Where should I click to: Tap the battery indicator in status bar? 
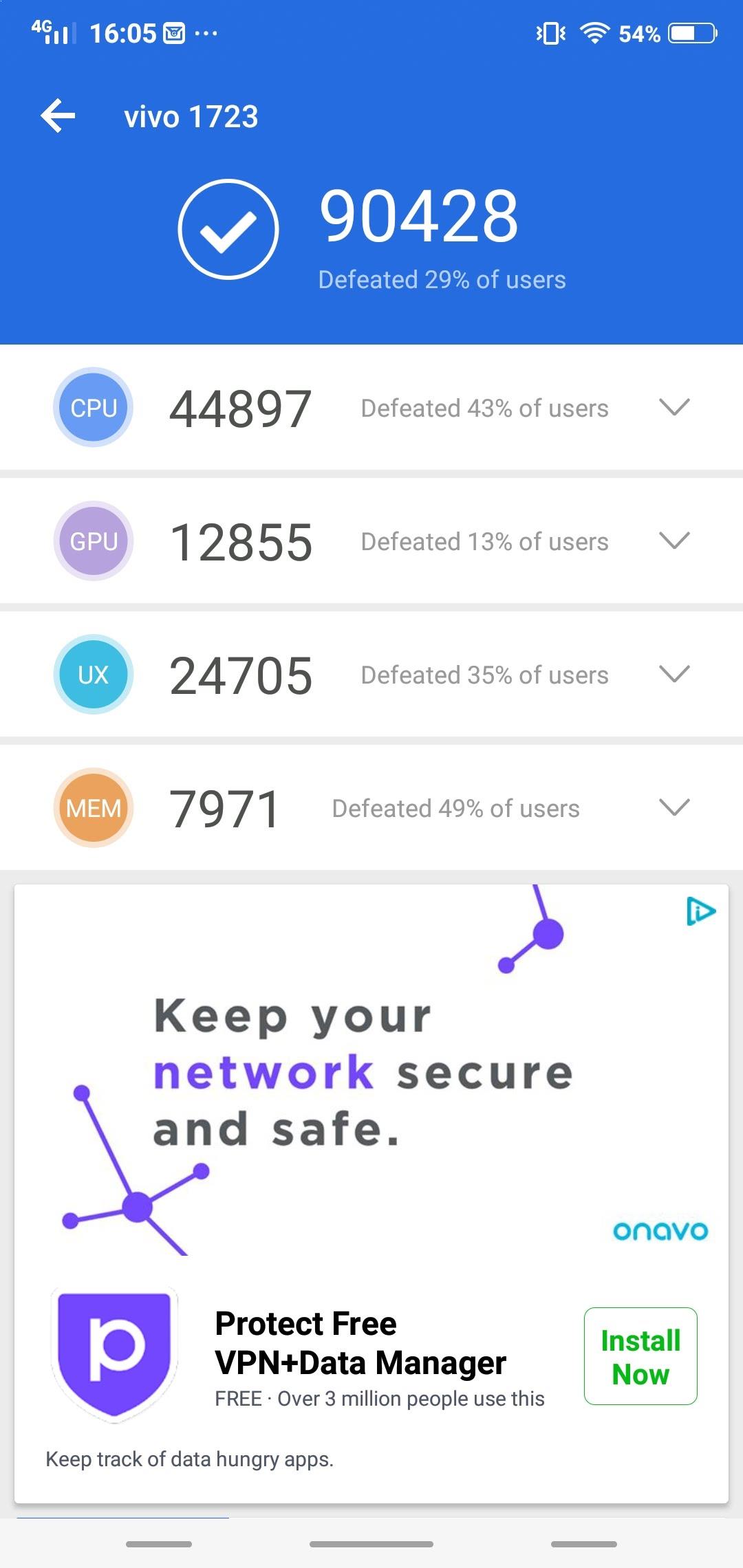coord(693,33)
